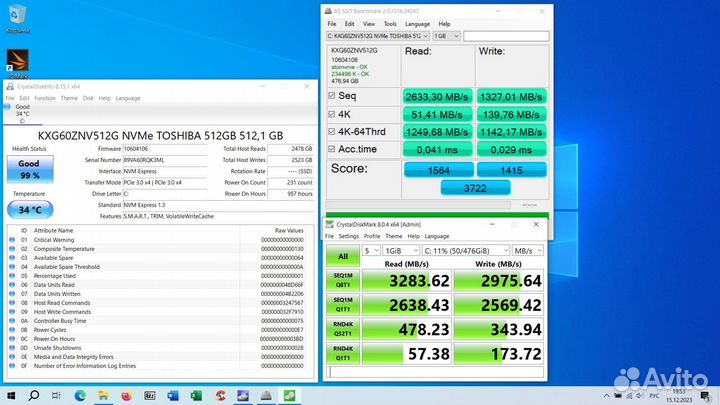Launch Microsoft Edge from taskbar
This screenshot has width=720, height=405.
tap(80, 395)
